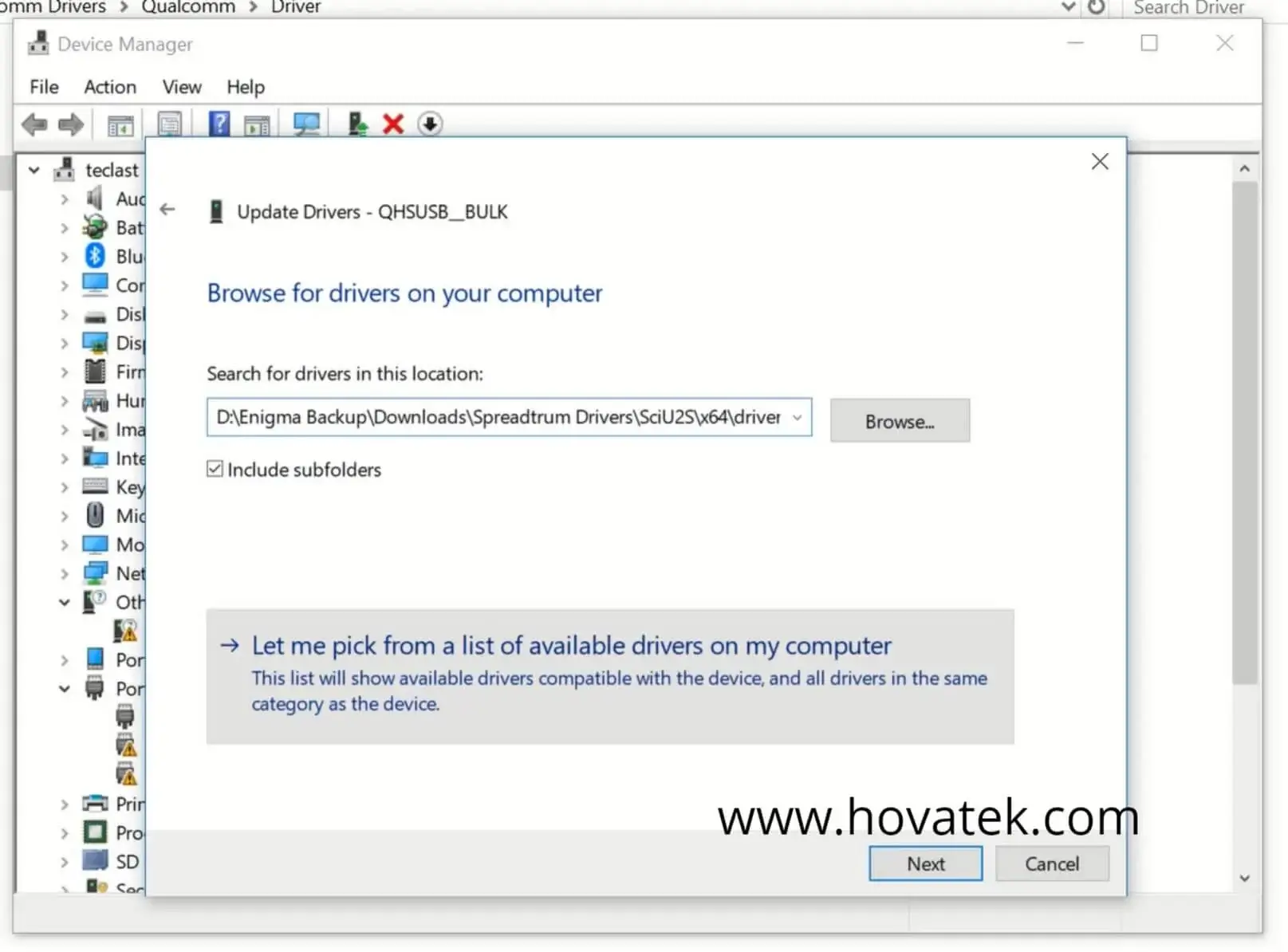
Task: Click the Scan for hardware changes toolbar icon
Action: [x=306, y=124]
